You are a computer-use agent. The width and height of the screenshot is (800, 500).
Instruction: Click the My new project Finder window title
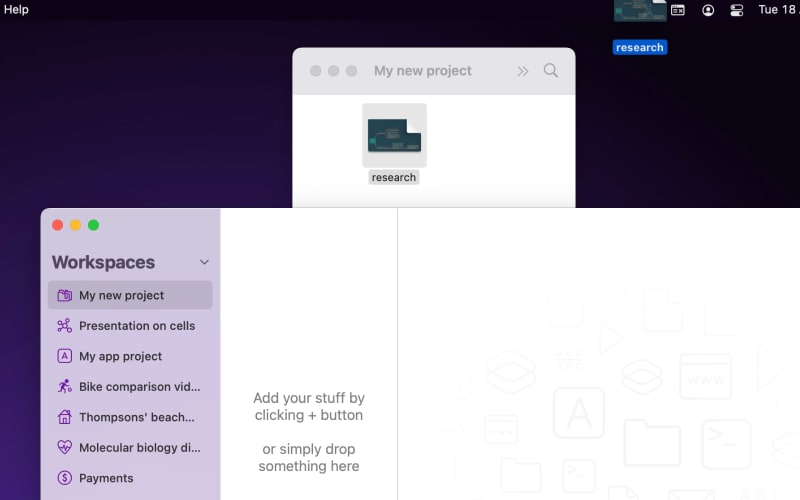(422, 70)
